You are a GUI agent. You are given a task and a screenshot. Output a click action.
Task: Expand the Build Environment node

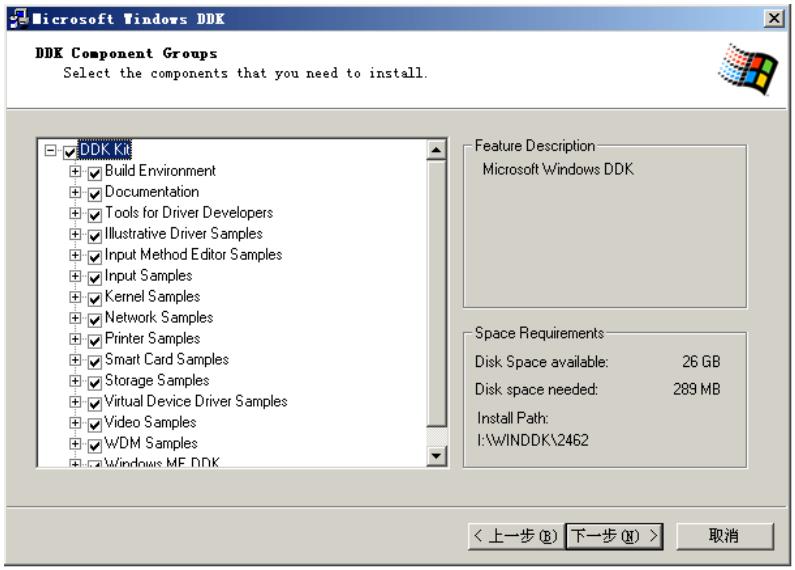tap(75, 171)
